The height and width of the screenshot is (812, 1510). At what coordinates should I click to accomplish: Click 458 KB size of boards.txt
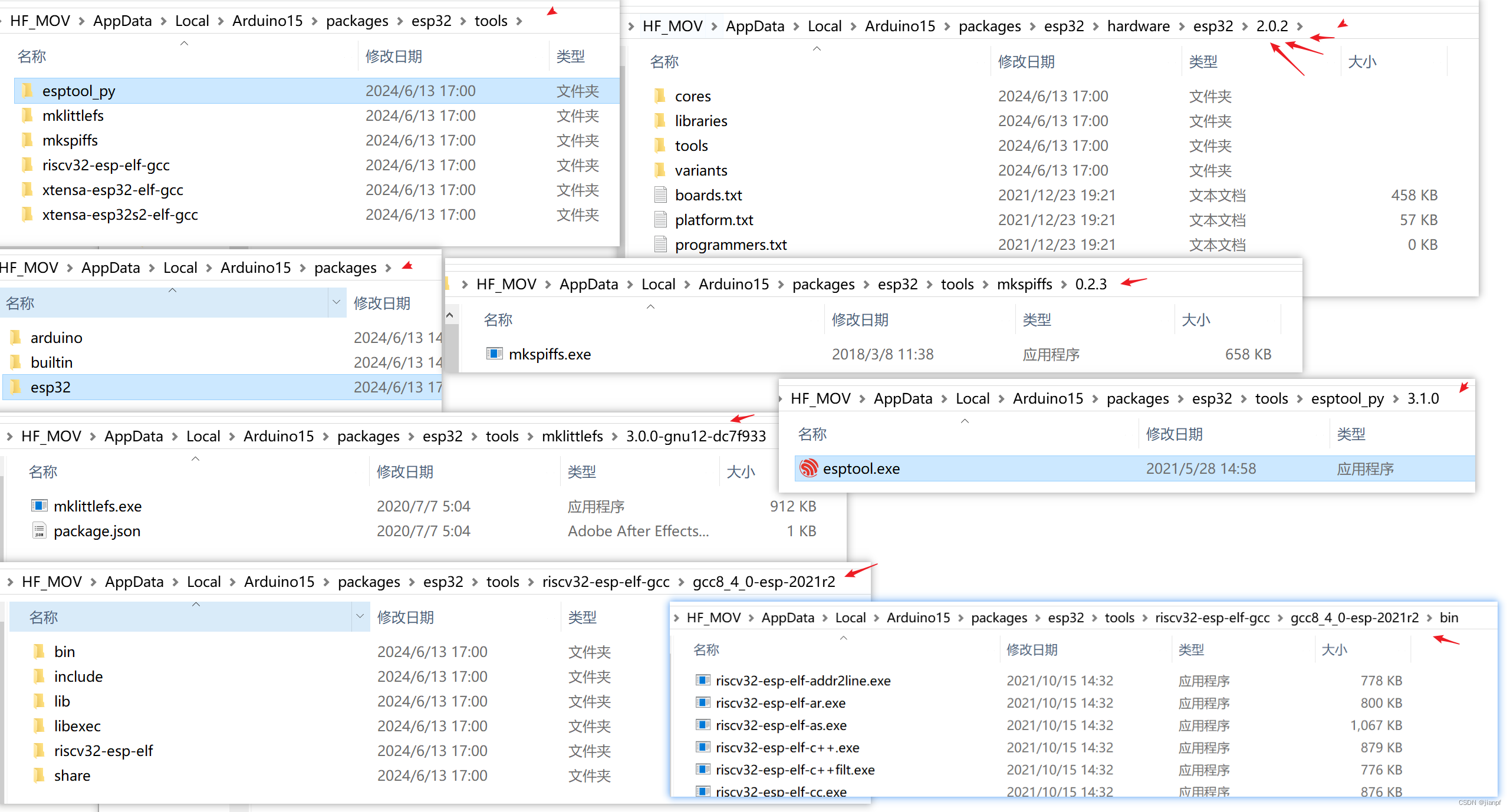pos(1414,195)
